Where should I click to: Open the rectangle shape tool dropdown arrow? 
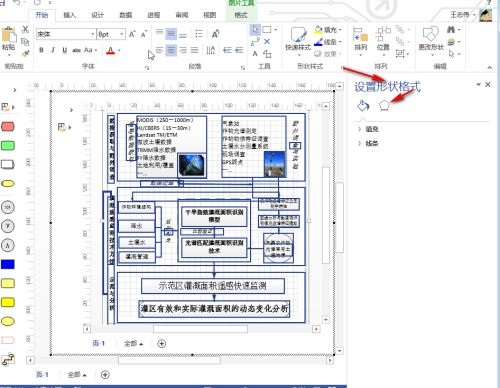(276, 30)
